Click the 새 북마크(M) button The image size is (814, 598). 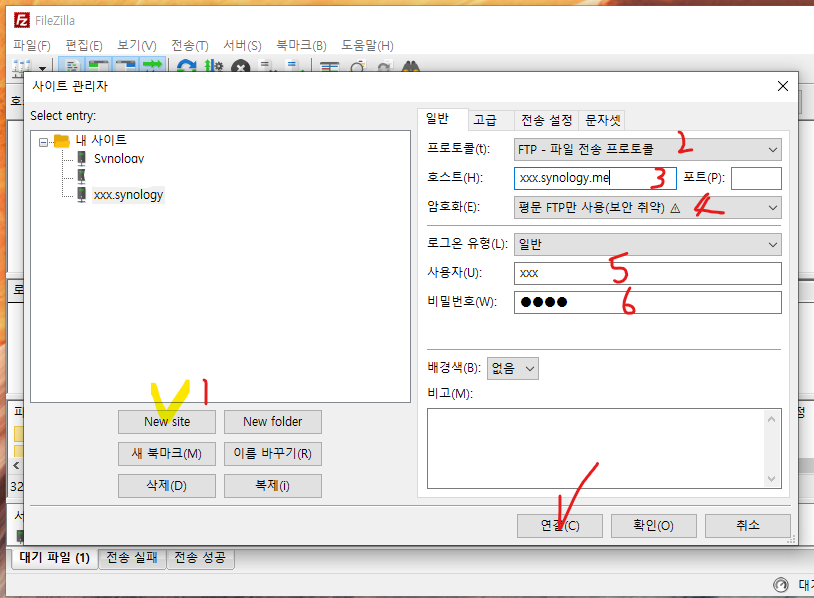(167, 454)
